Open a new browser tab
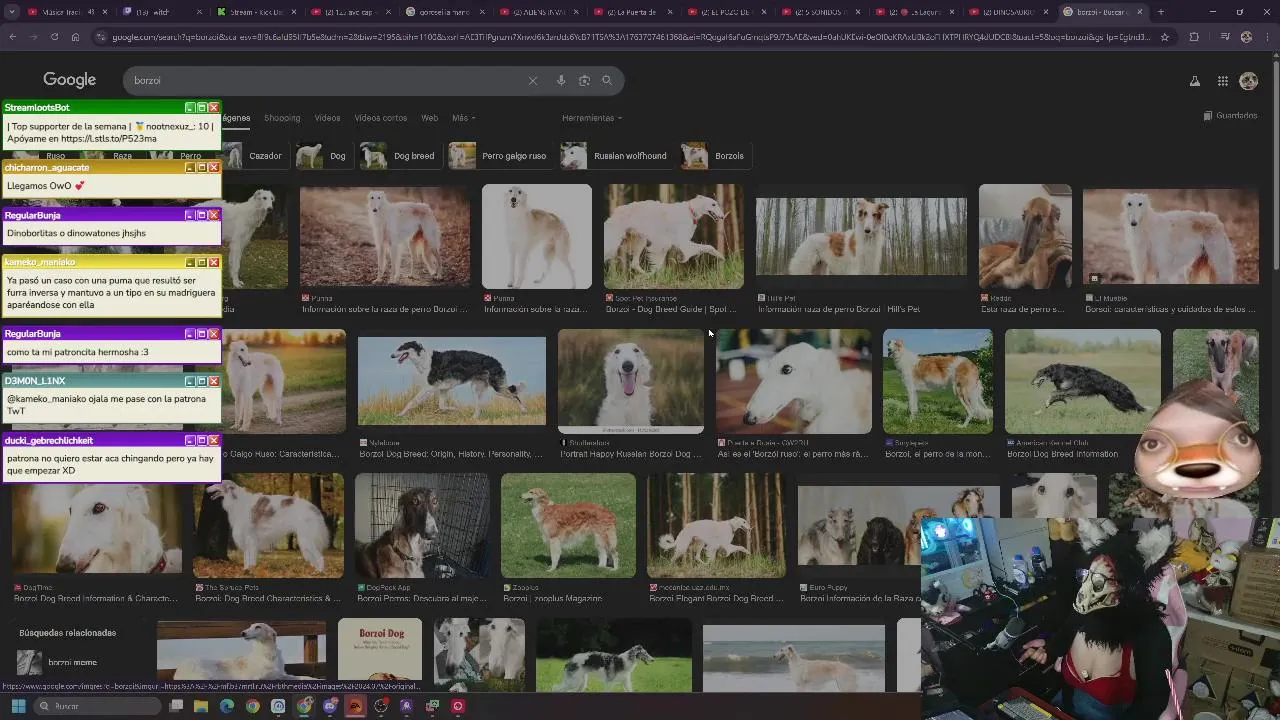The width and height of the screenshot is (1280, 720). [1161, 12]
